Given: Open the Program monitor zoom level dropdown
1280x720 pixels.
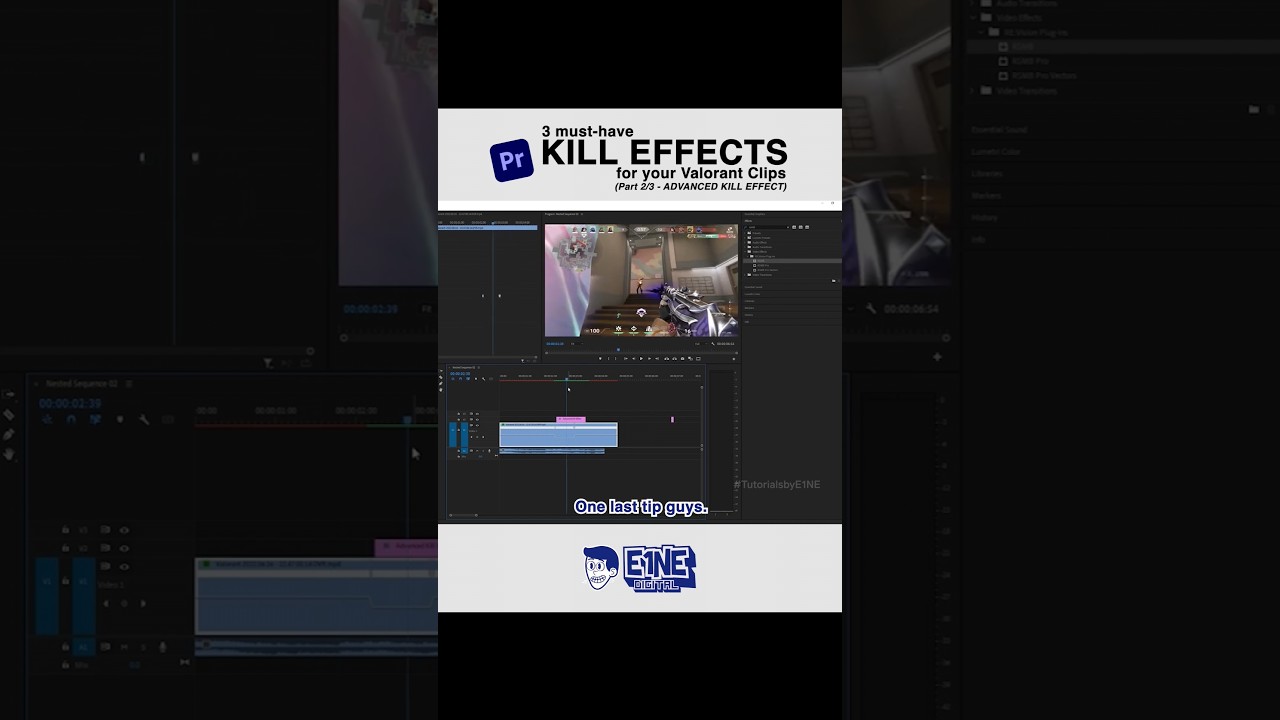Looking at the screenshot, I should pyautogui.click(x=576, y=344).
